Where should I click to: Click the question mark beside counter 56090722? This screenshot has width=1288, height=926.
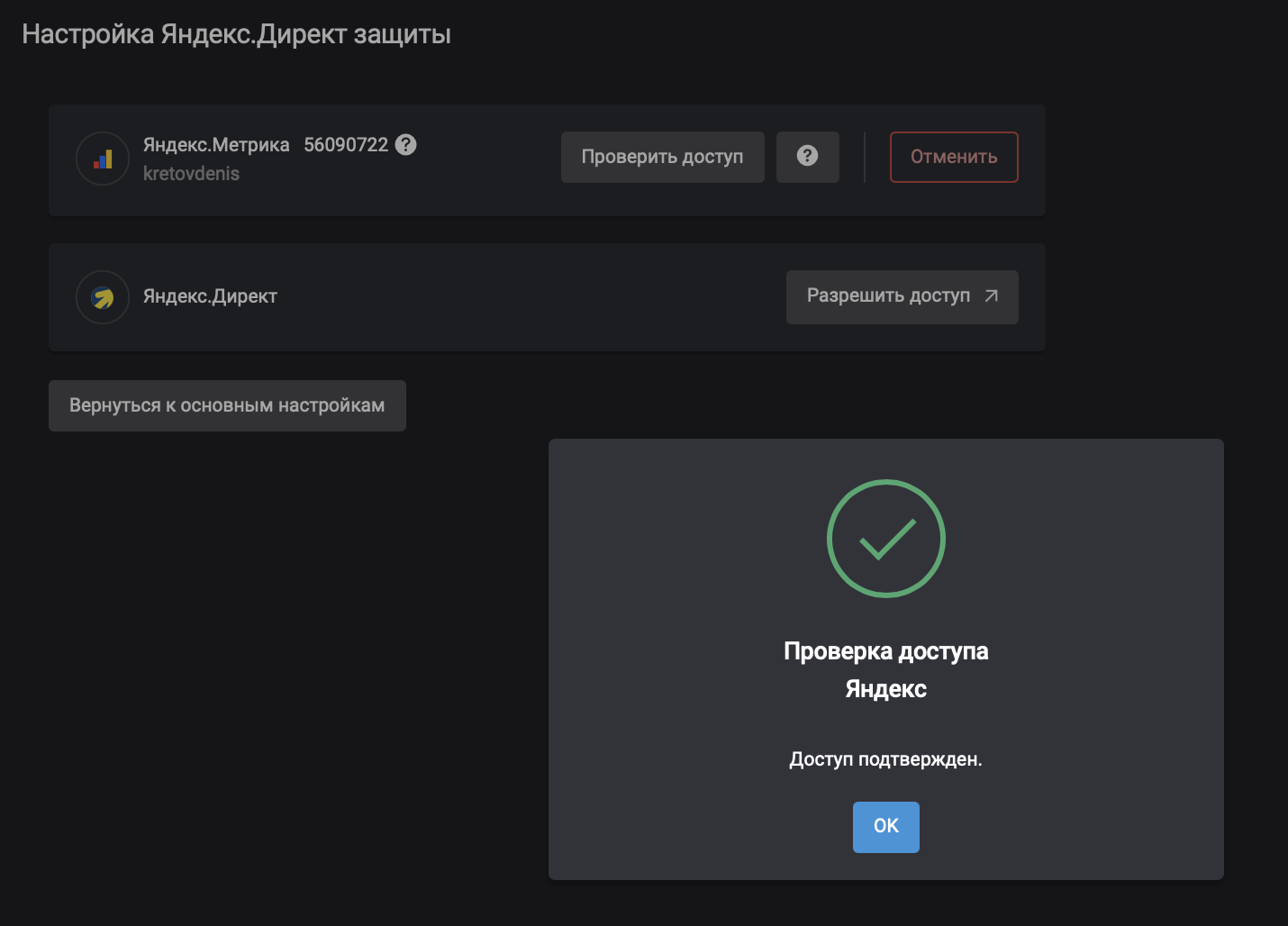[406, 144]
